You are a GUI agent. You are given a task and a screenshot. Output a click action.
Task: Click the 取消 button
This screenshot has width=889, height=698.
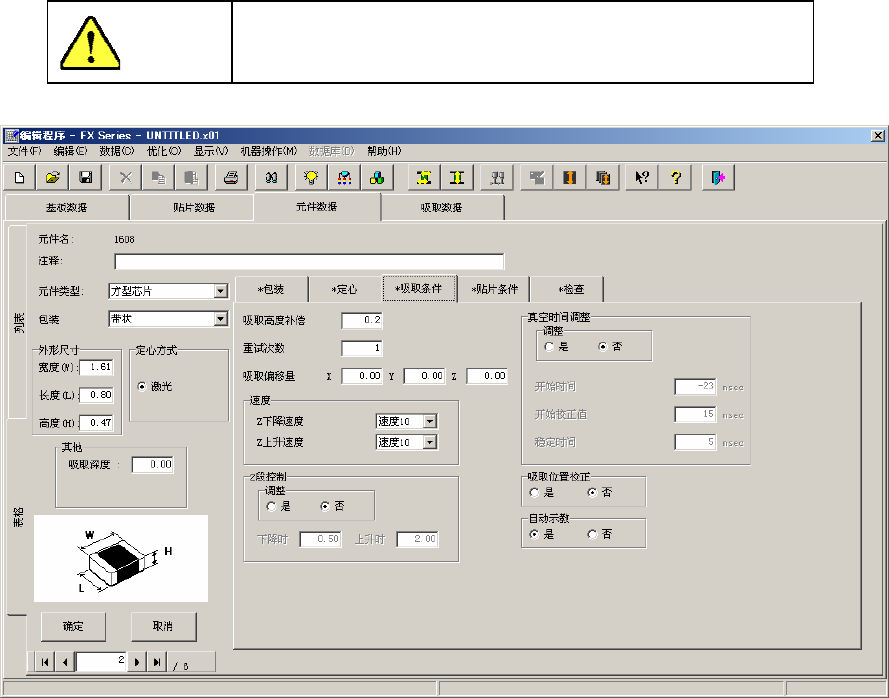[164, 627]
